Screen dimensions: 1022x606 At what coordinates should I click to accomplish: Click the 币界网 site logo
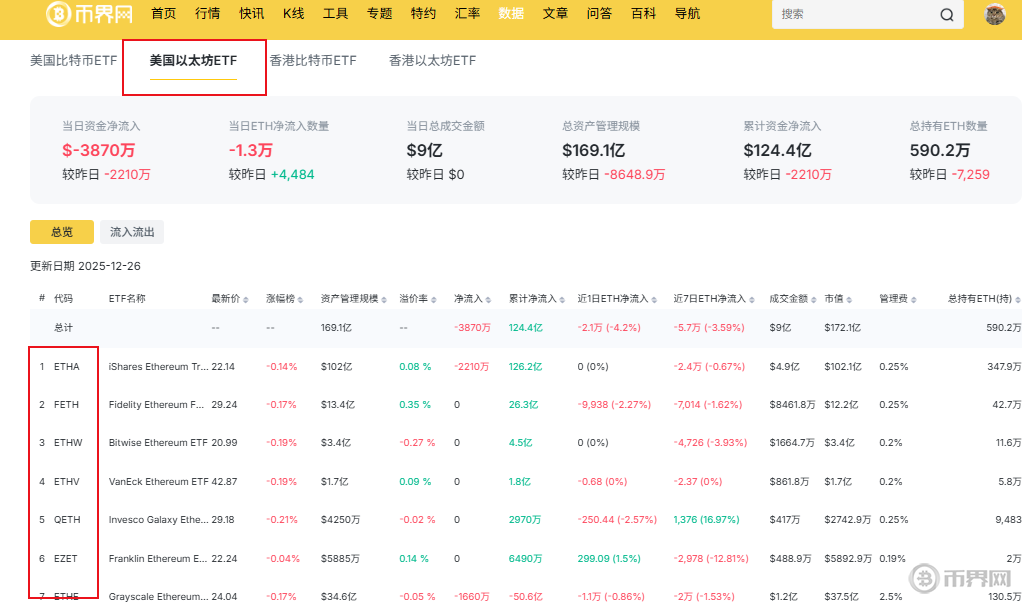point(89,14)
